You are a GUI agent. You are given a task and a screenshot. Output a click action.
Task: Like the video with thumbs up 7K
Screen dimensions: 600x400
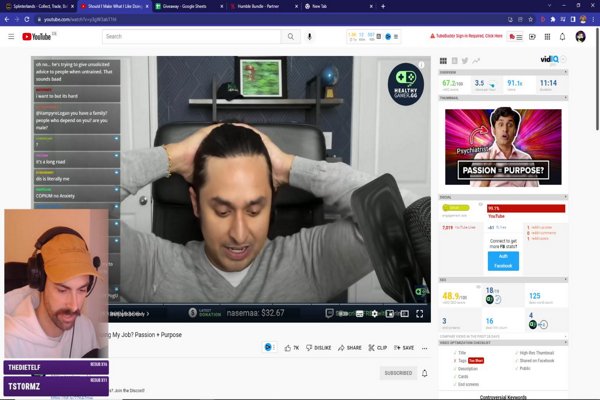pos(292,348)
